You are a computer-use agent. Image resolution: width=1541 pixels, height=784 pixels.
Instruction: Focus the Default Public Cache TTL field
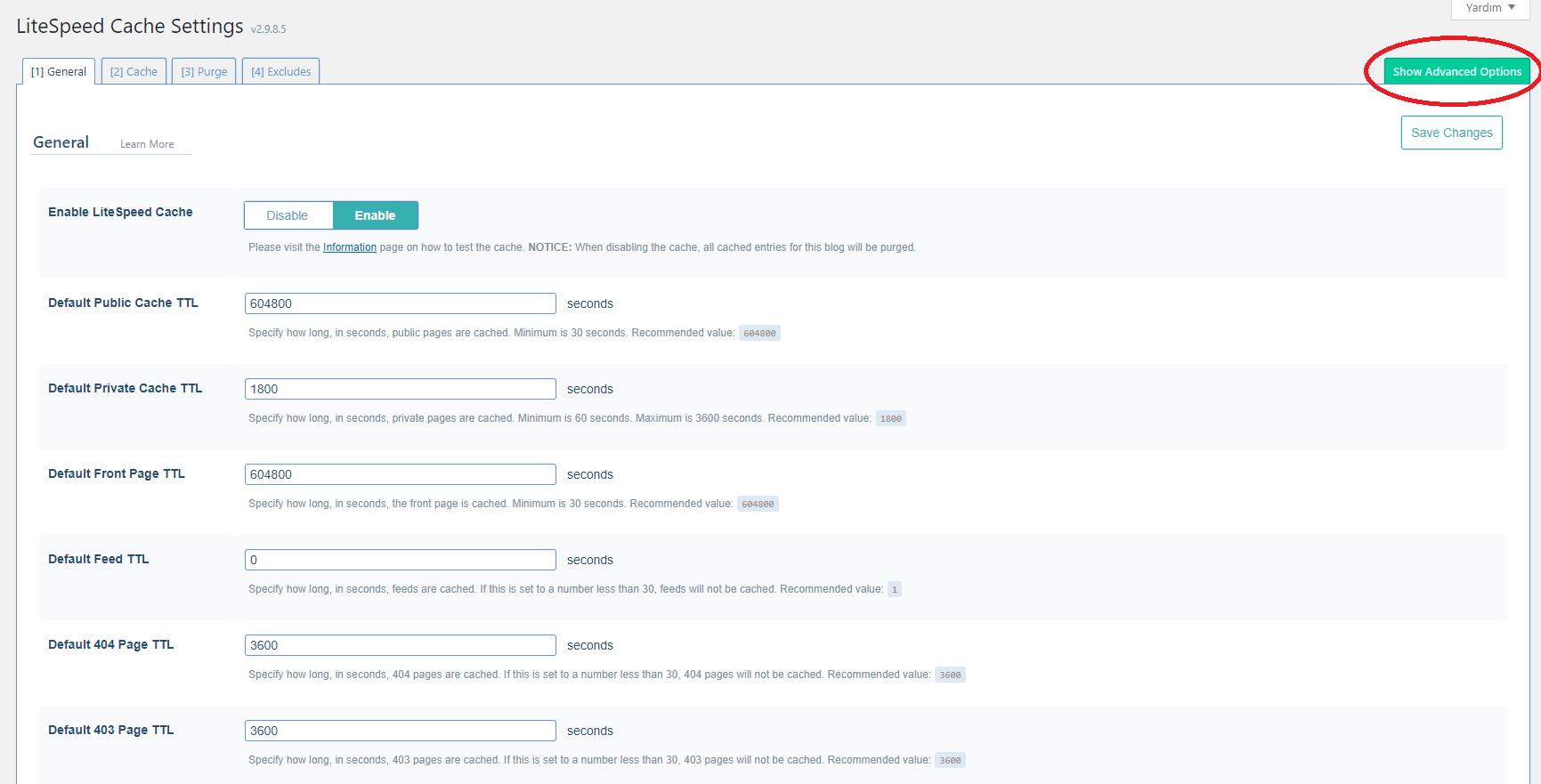[401, 303]
